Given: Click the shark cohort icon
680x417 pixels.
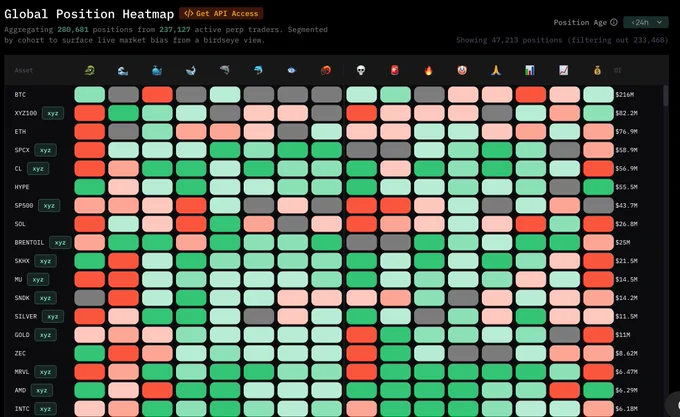Looking at the screenshot, I should (225, 70).
